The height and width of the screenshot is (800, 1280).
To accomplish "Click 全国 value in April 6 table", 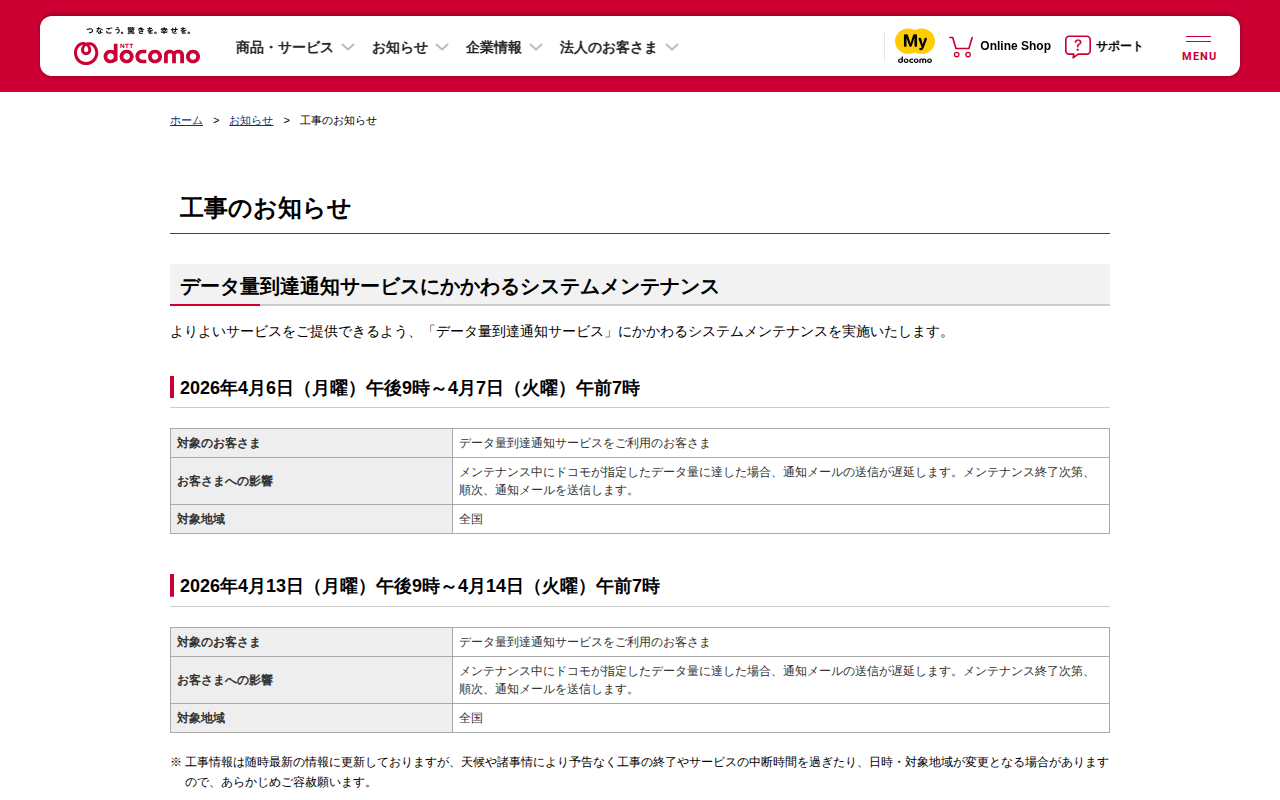I will click(x=471, y=519).
